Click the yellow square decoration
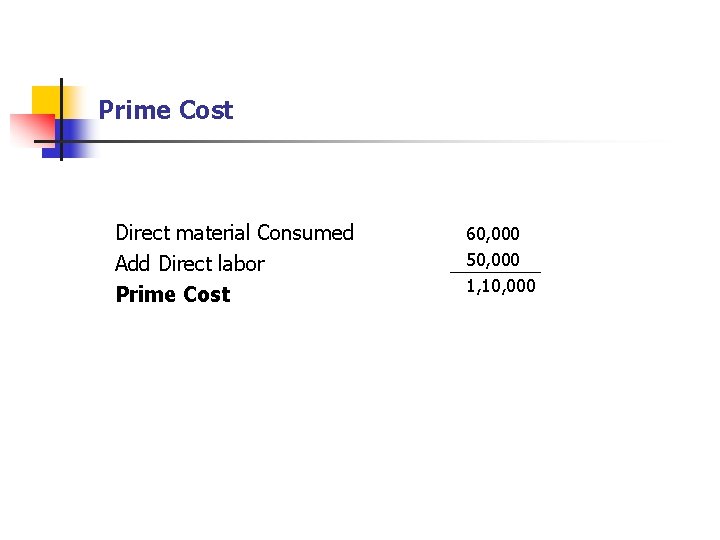The image size is (720, 540). click(46, 100)
